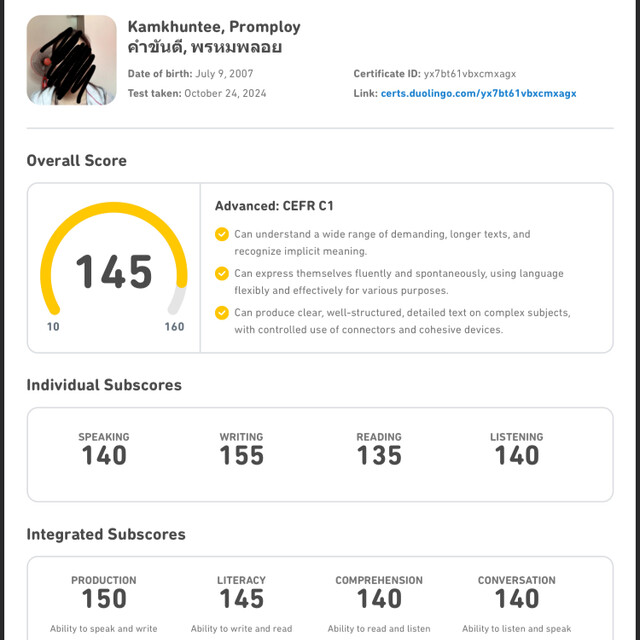Image resolution: width=640 pixels, height=640 pixels.
Task: Click the first yellow checkmark icon
Action: [222, 234]
